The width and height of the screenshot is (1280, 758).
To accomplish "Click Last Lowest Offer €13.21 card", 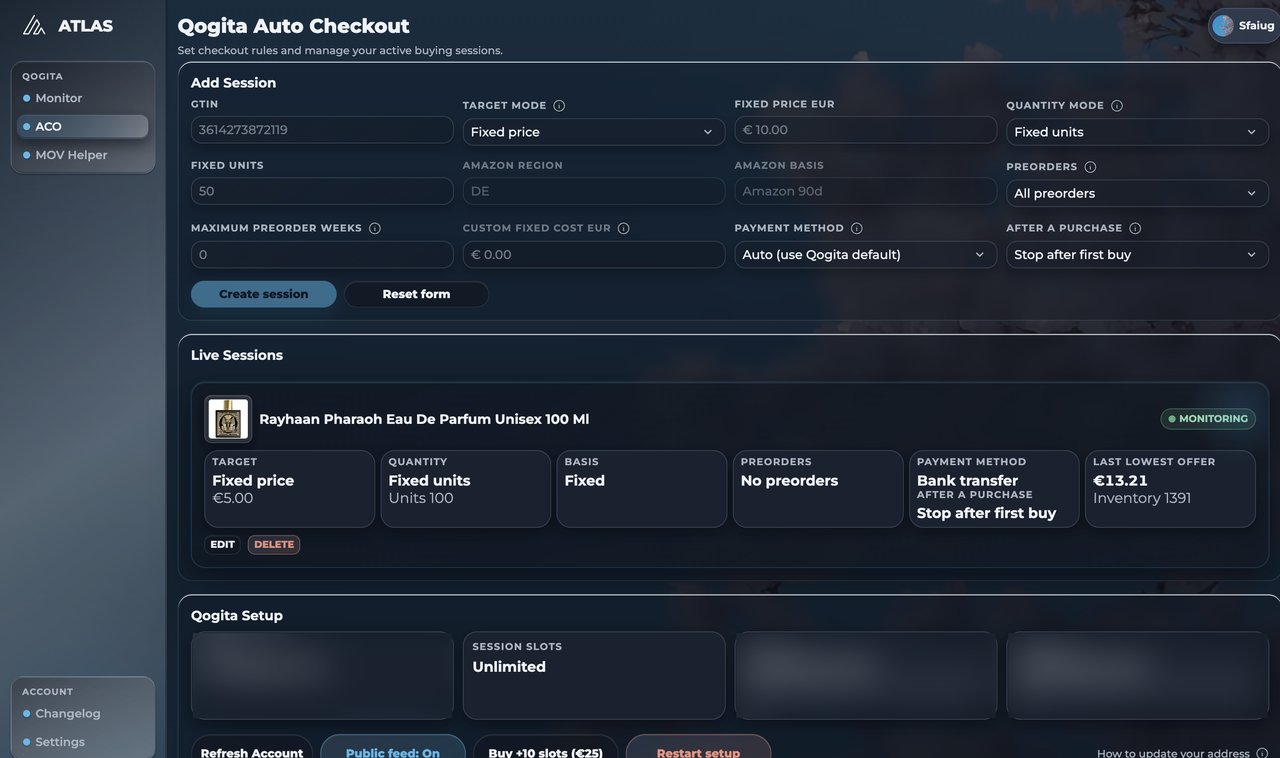I will (x=1170, y=489).
